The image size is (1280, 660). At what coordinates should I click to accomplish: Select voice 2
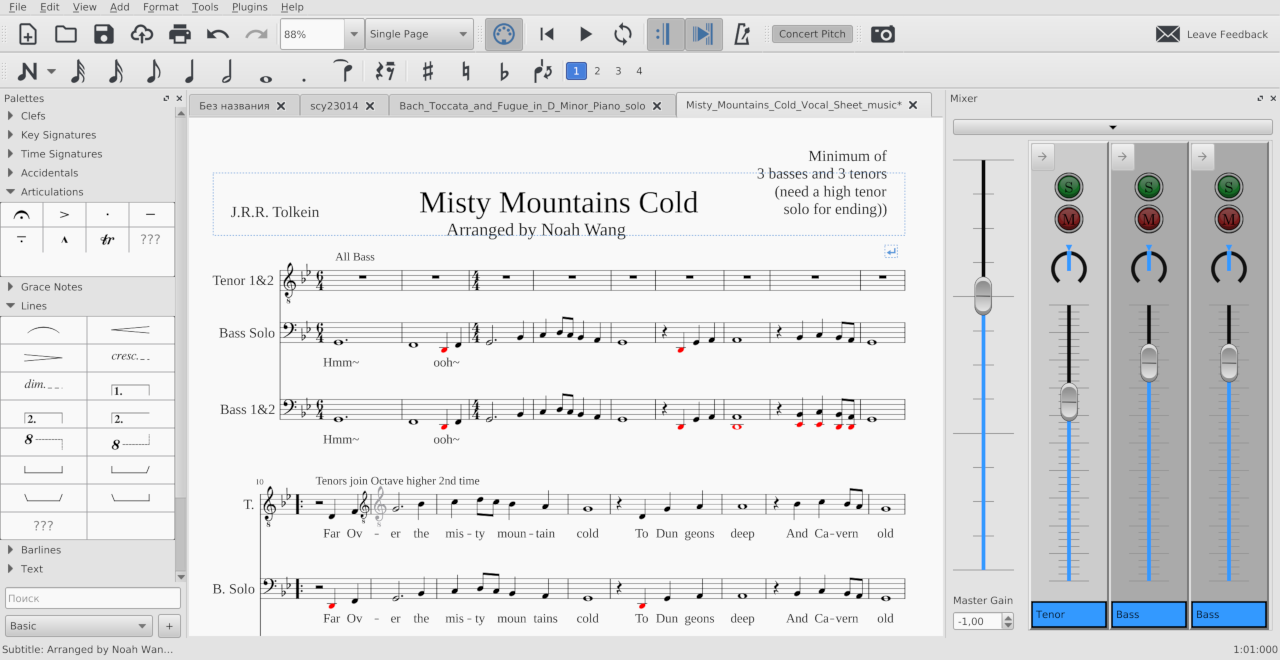click(597, 71)
